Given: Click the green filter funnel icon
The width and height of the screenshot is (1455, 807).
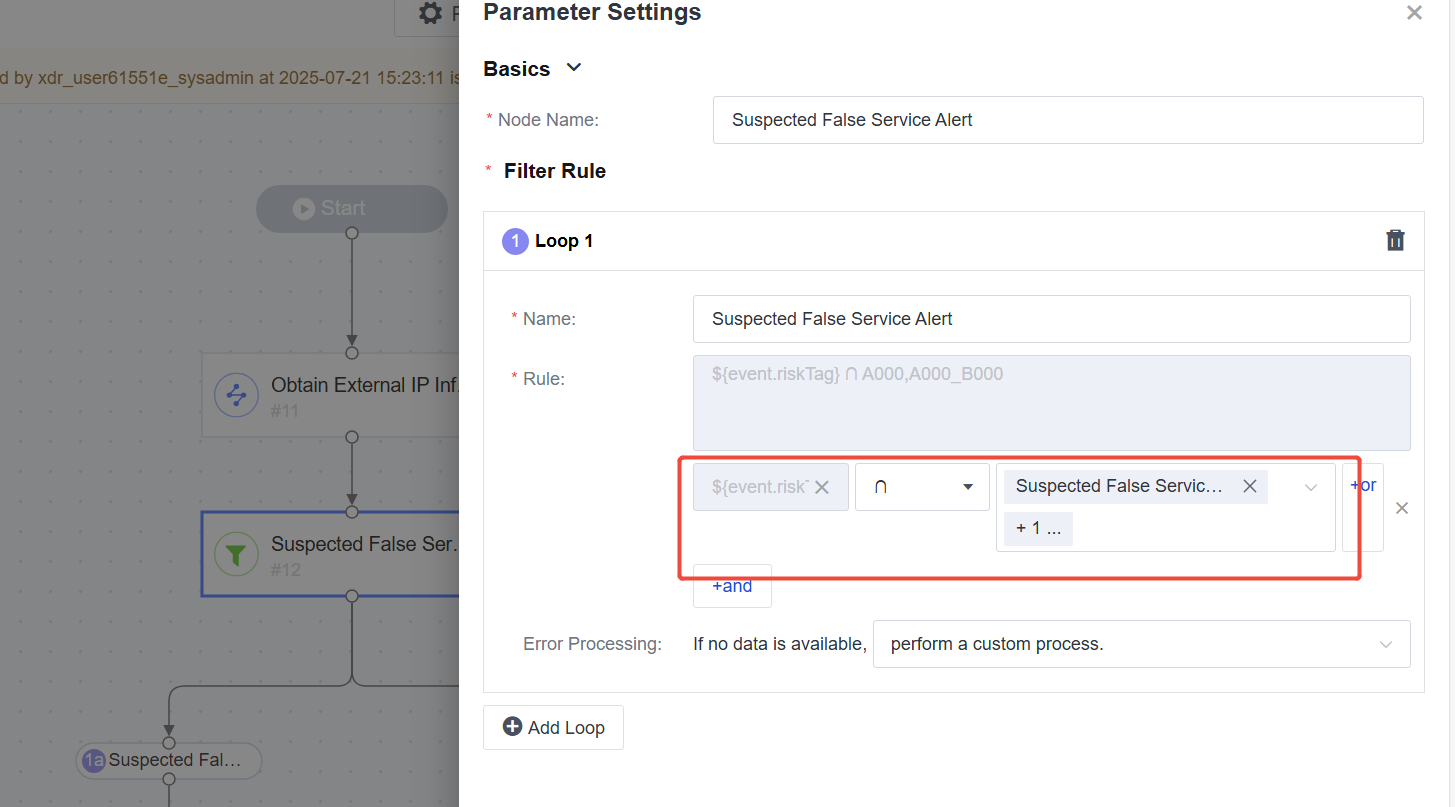Looking at the screenshot, I should [237, 554].
